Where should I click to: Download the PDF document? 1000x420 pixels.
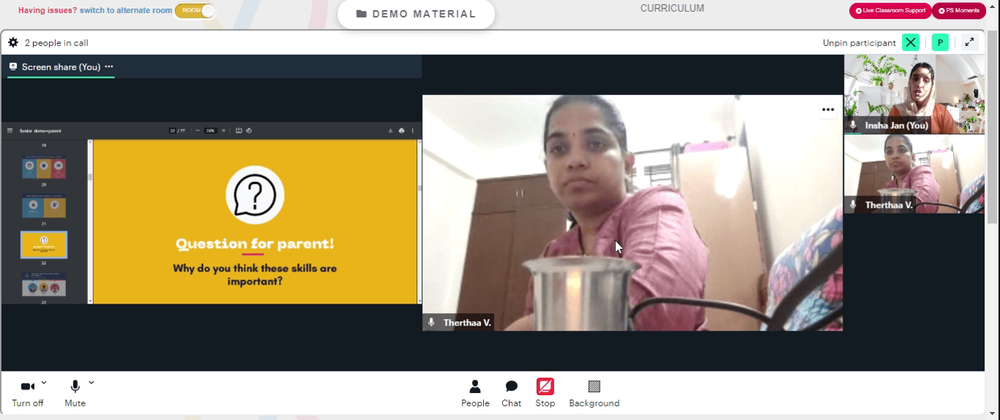point(390,131)
